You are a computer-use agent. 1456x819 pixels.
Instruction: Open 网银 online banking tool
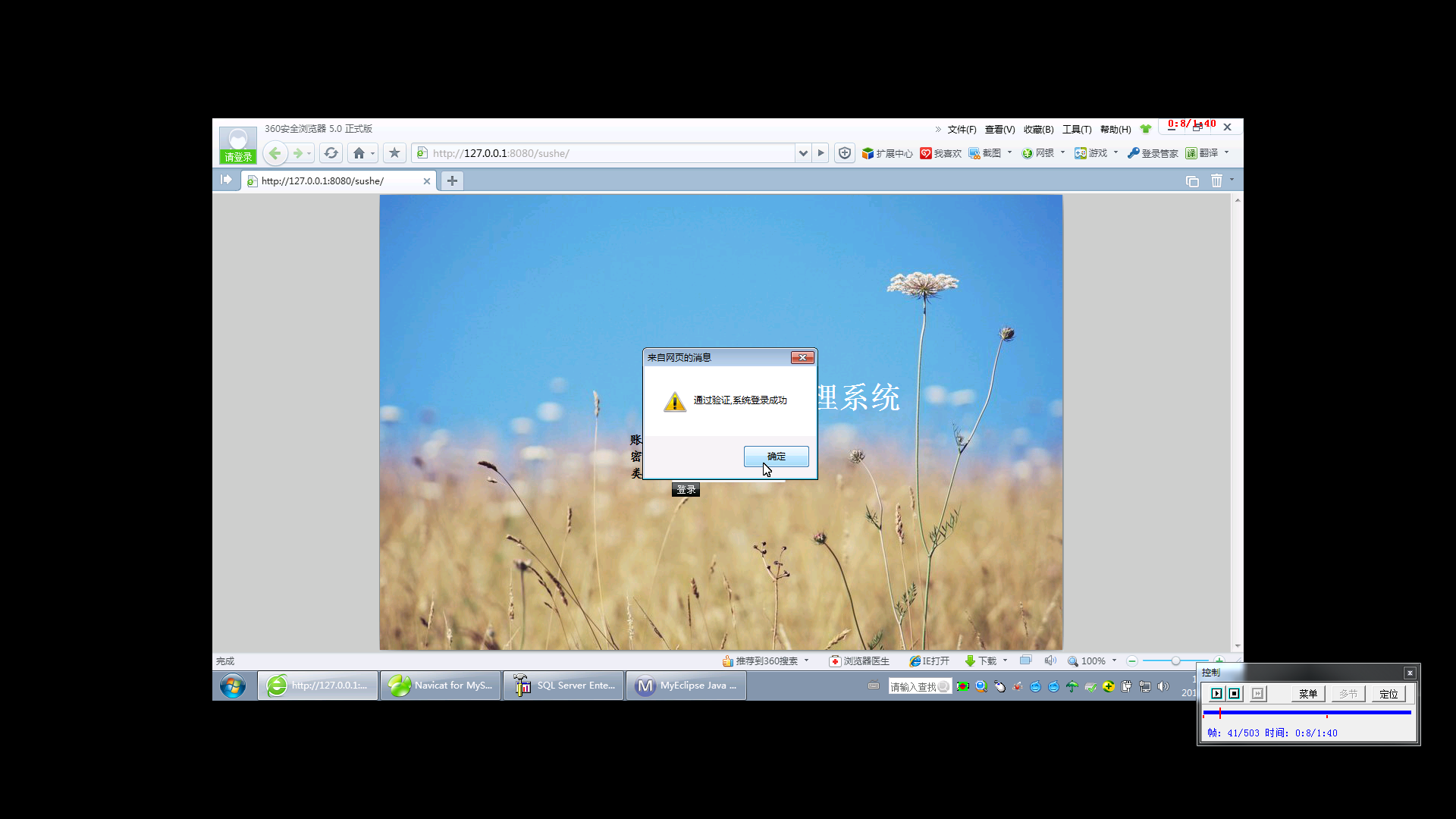[x=1038, y=153]
